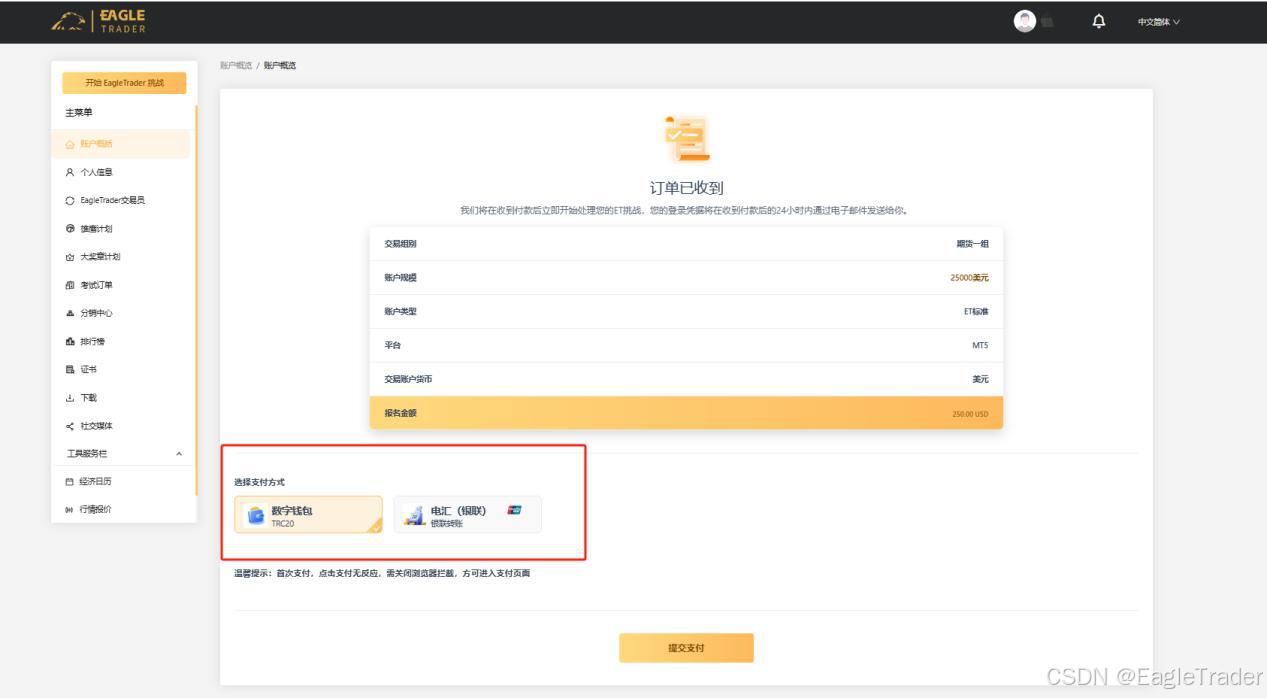Screen dimensions: 1267x698
Task: Click the 订单已收到 heading
Action: [x=686, y=187]
